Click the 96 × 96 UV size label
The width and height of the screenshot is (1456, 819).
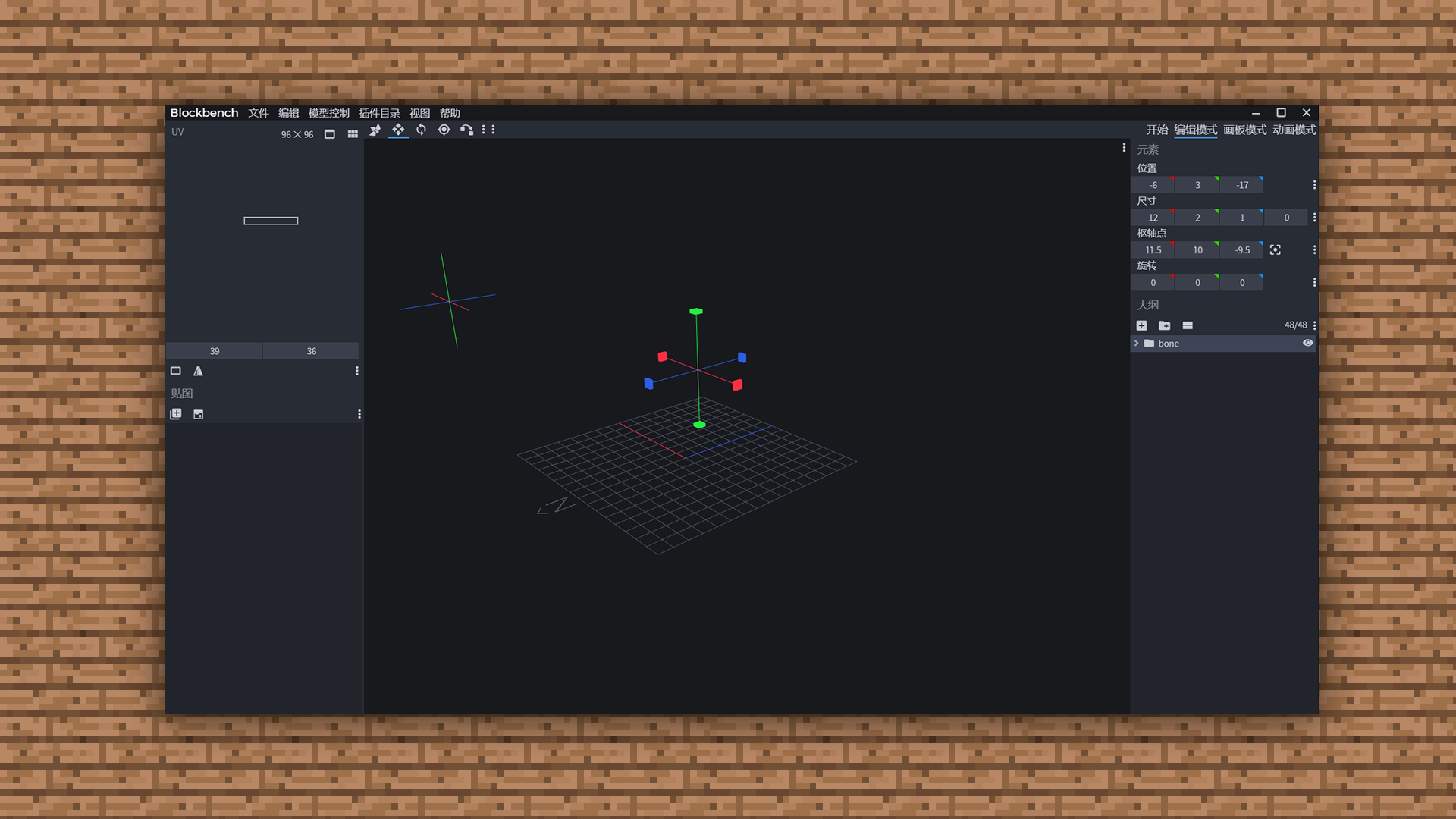pos(297,134)
